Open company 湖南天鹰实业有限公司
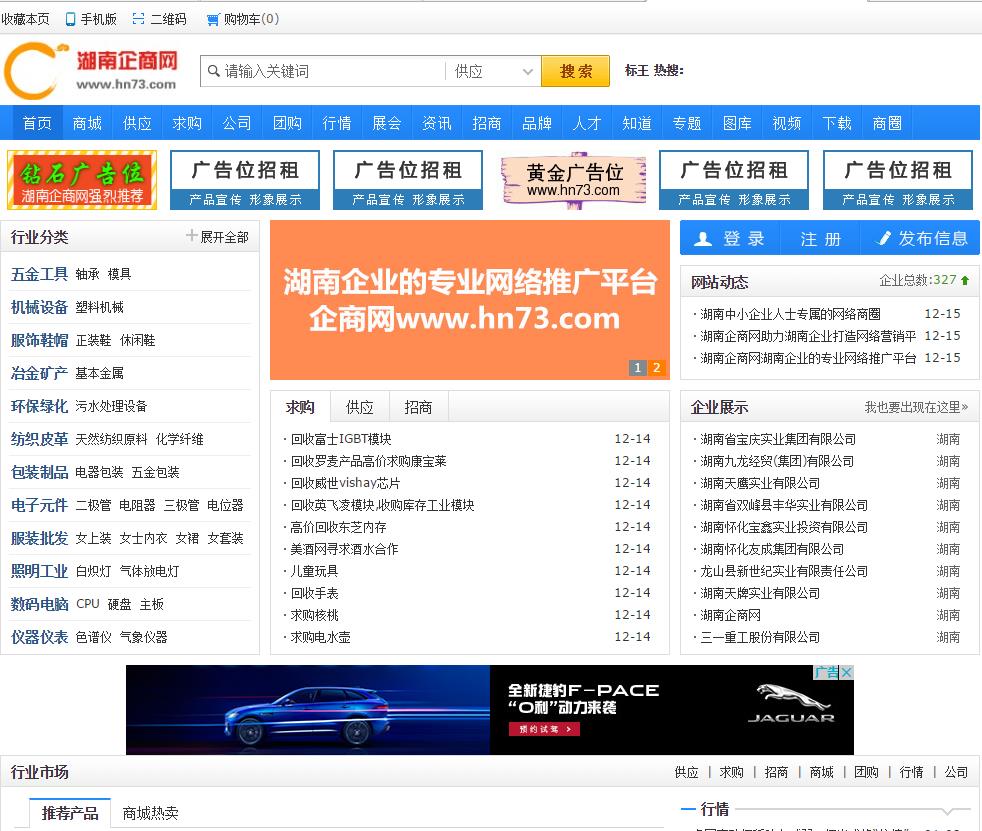Screen dimensions: 982x831 [x=760, y=483]
